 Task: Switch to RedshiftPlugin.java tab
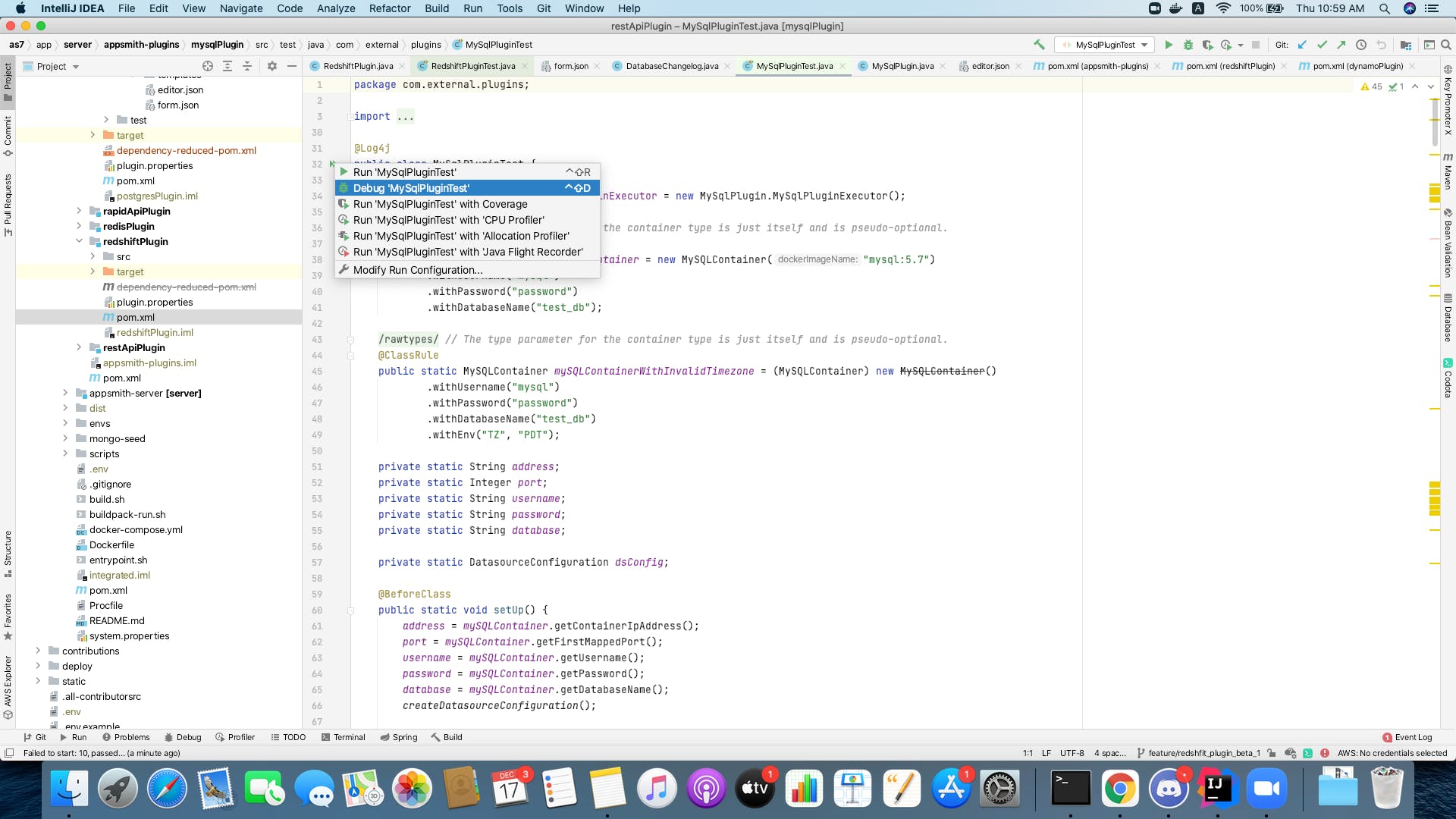[357, 66]
